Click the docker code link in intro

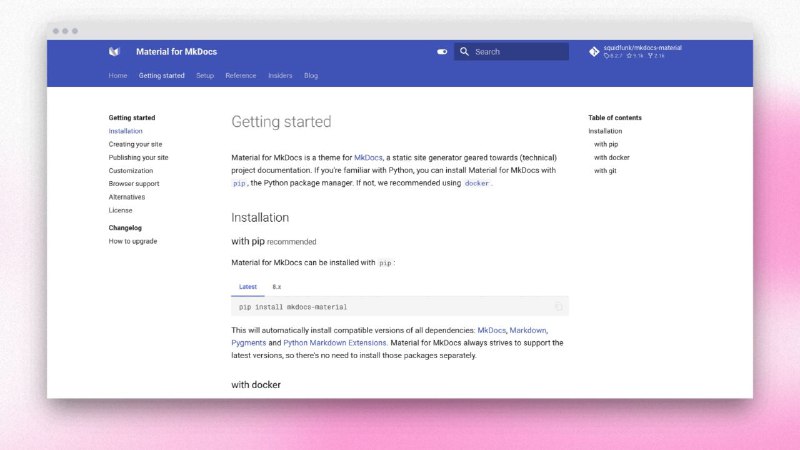coord(477,183)
